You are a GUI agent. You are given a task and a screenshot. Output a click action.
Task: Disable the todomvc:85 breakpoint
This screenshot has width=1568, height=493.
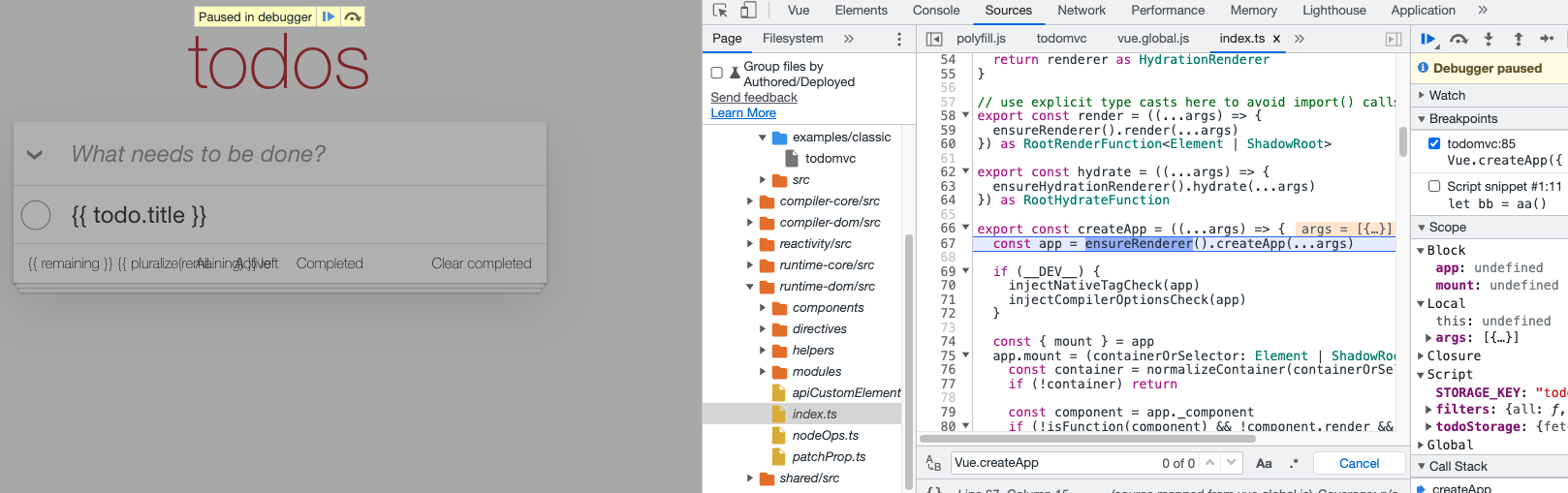[1434, 143]
